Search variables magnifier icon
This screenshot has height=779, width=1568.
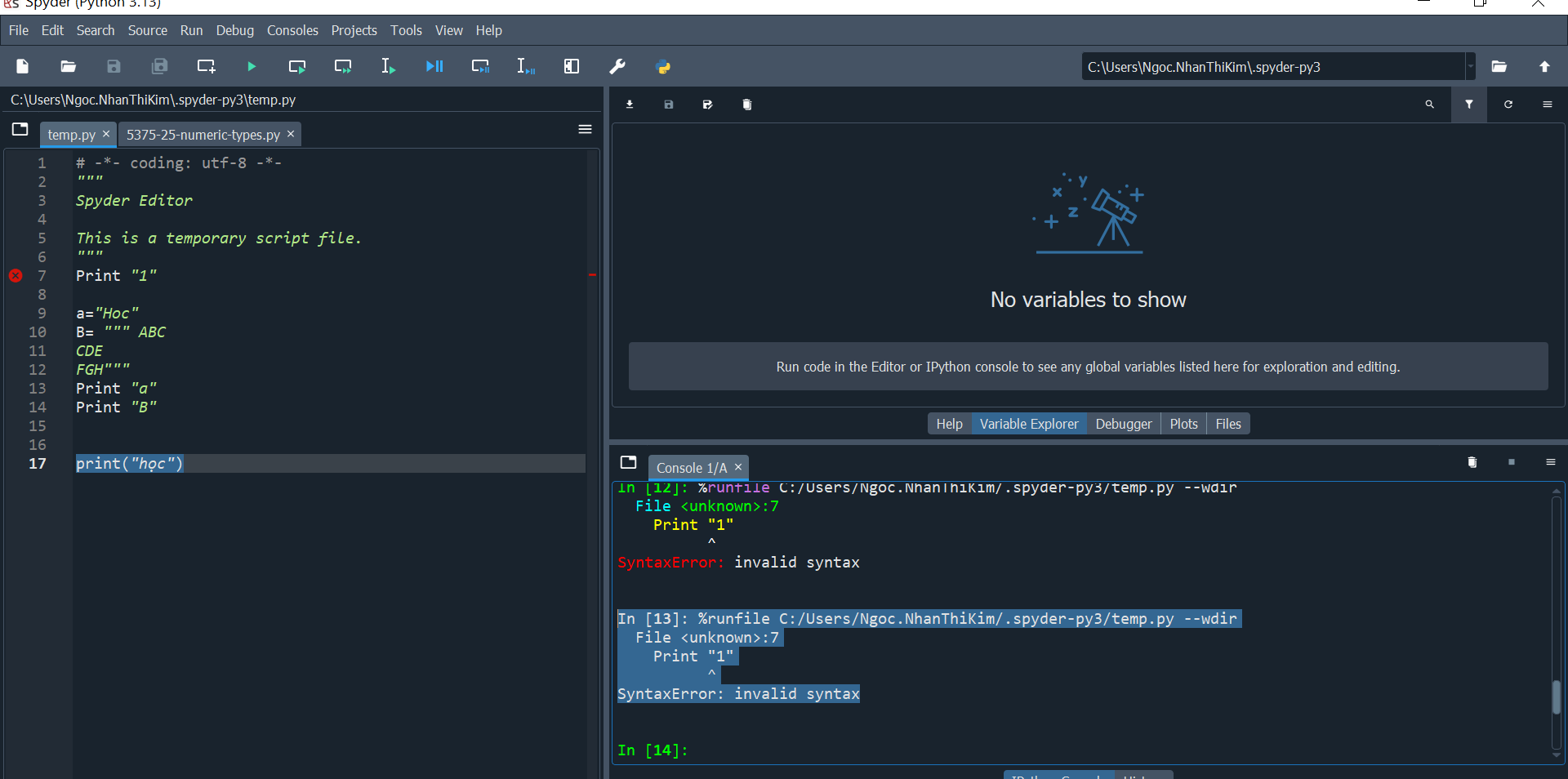(1429, 105)
